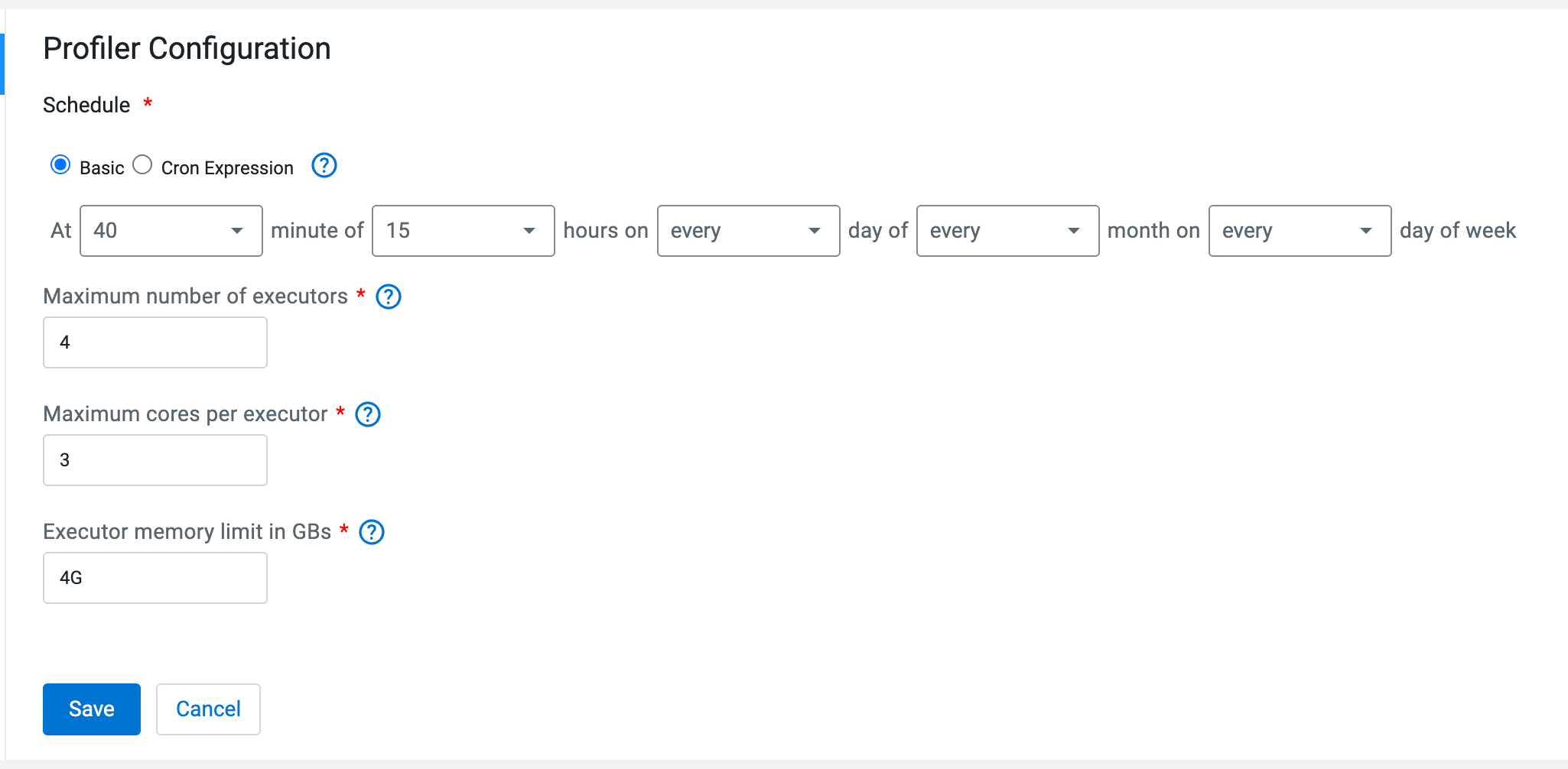Open the minute dropdown showing 40
The image size is (1568, 769).
click(x=171, y=231)
